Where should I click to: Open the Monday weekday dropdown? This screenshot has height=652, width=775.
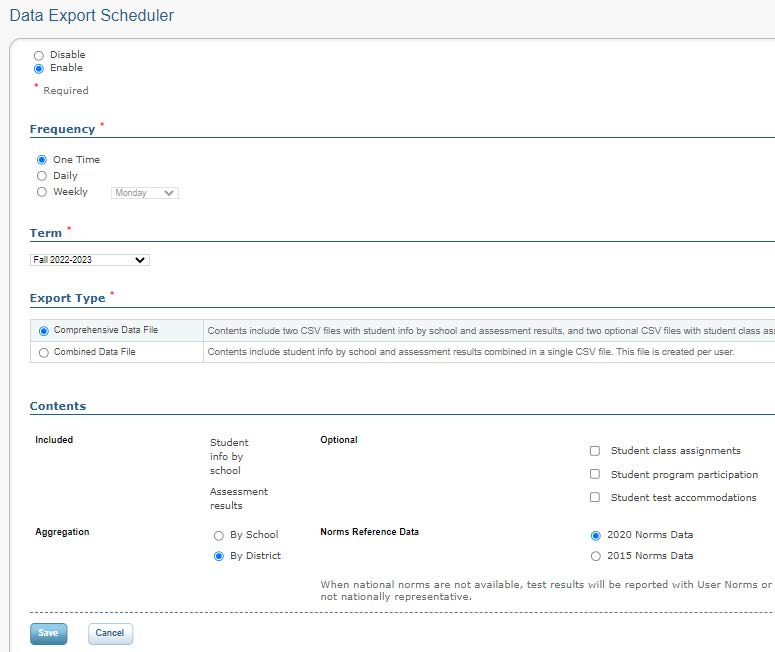coord(145,193)
